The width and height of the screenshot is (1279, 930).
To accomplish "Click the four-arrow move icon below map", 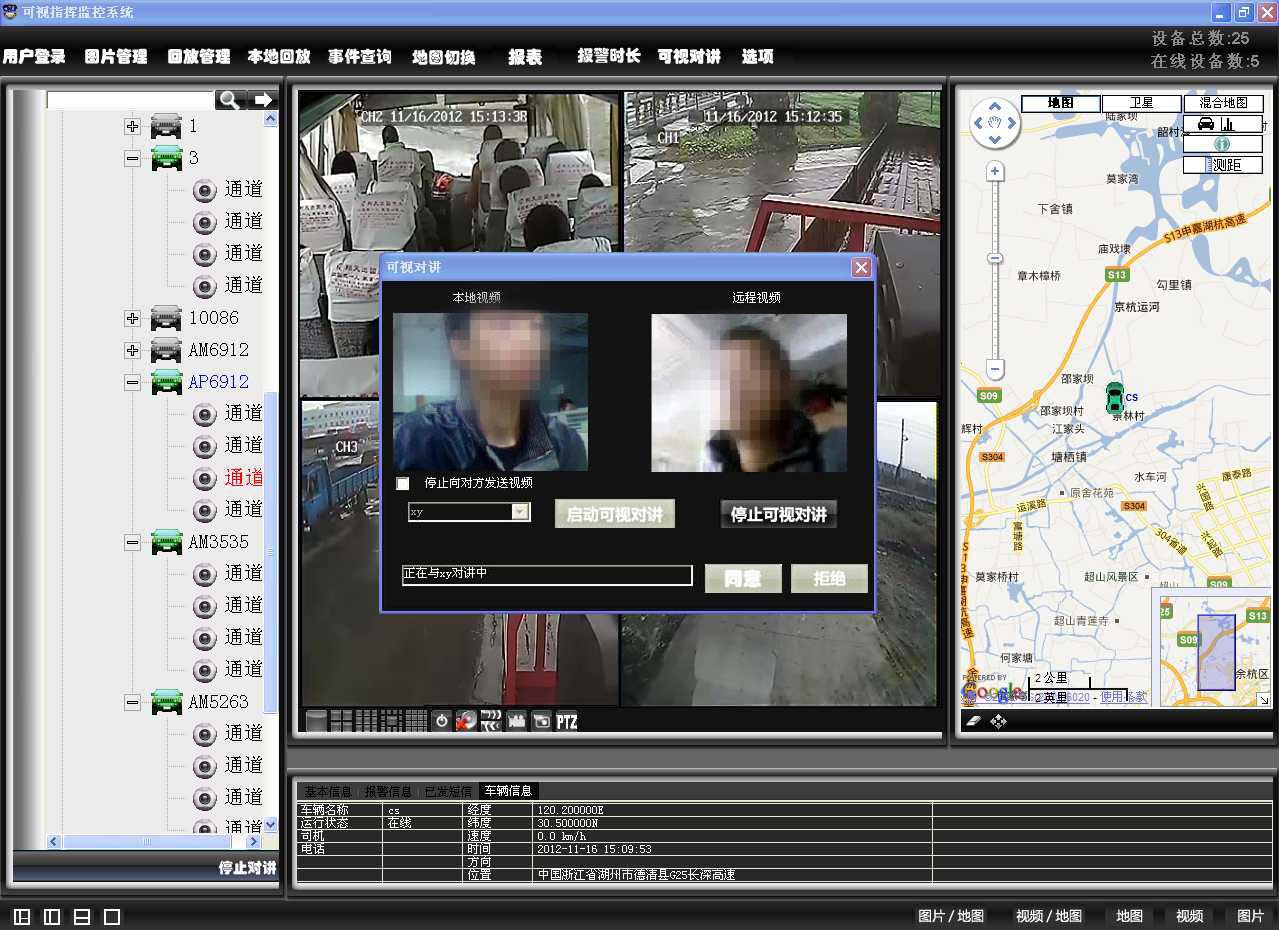I will coord(999,721).
